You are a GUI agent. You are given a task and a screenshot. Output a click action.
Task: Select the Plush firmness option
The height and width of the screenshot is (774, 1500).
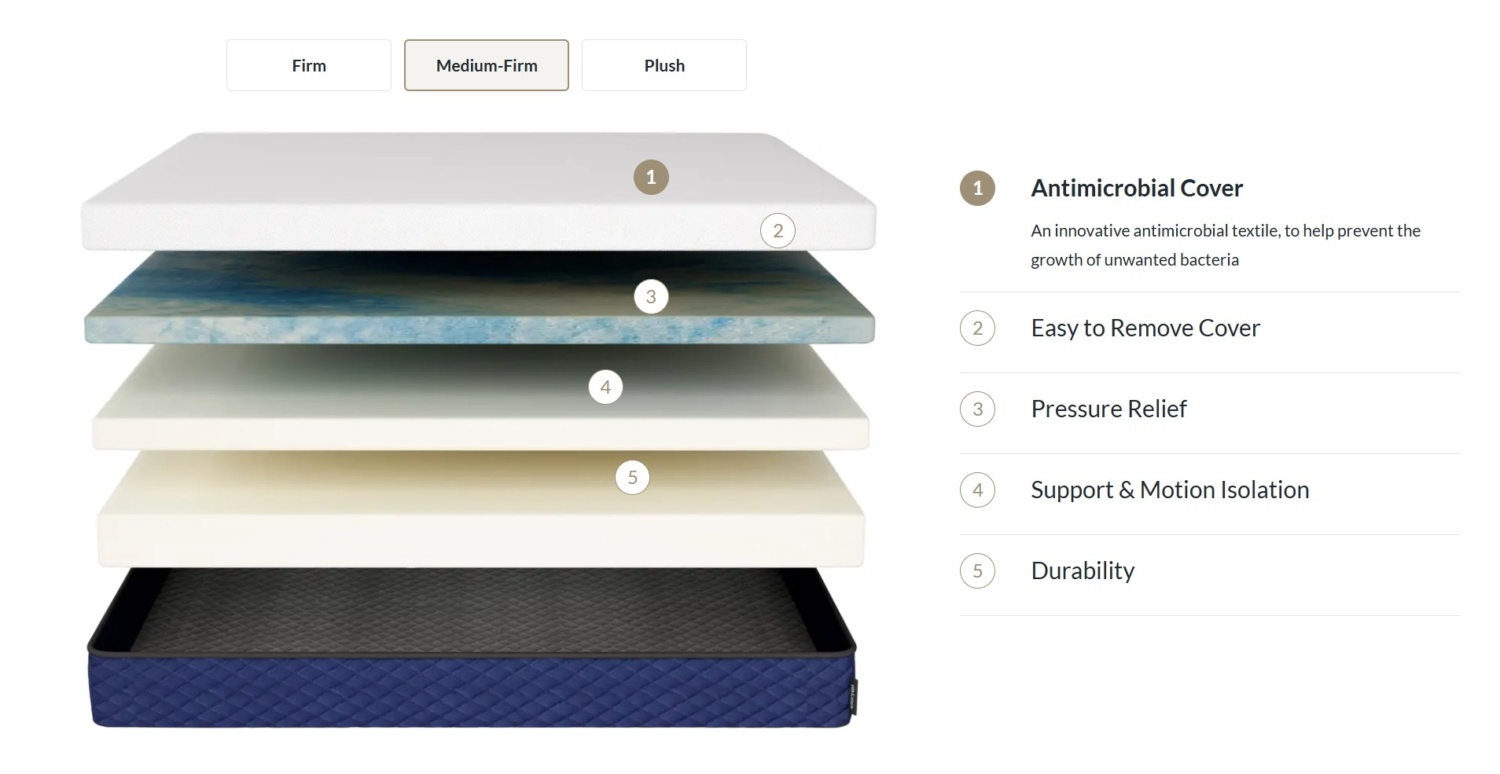click(x=664, y=65)
